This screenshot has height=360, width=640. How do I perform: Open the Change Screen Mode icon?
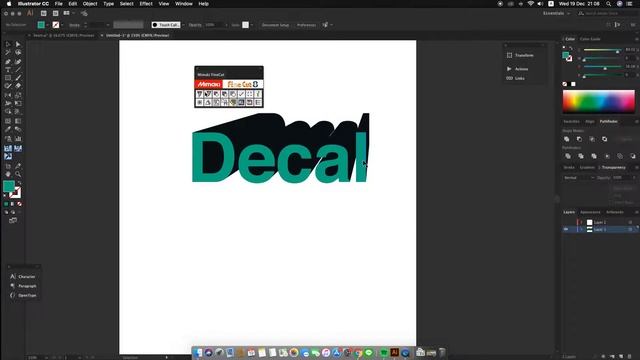click(x=13, y=220)
